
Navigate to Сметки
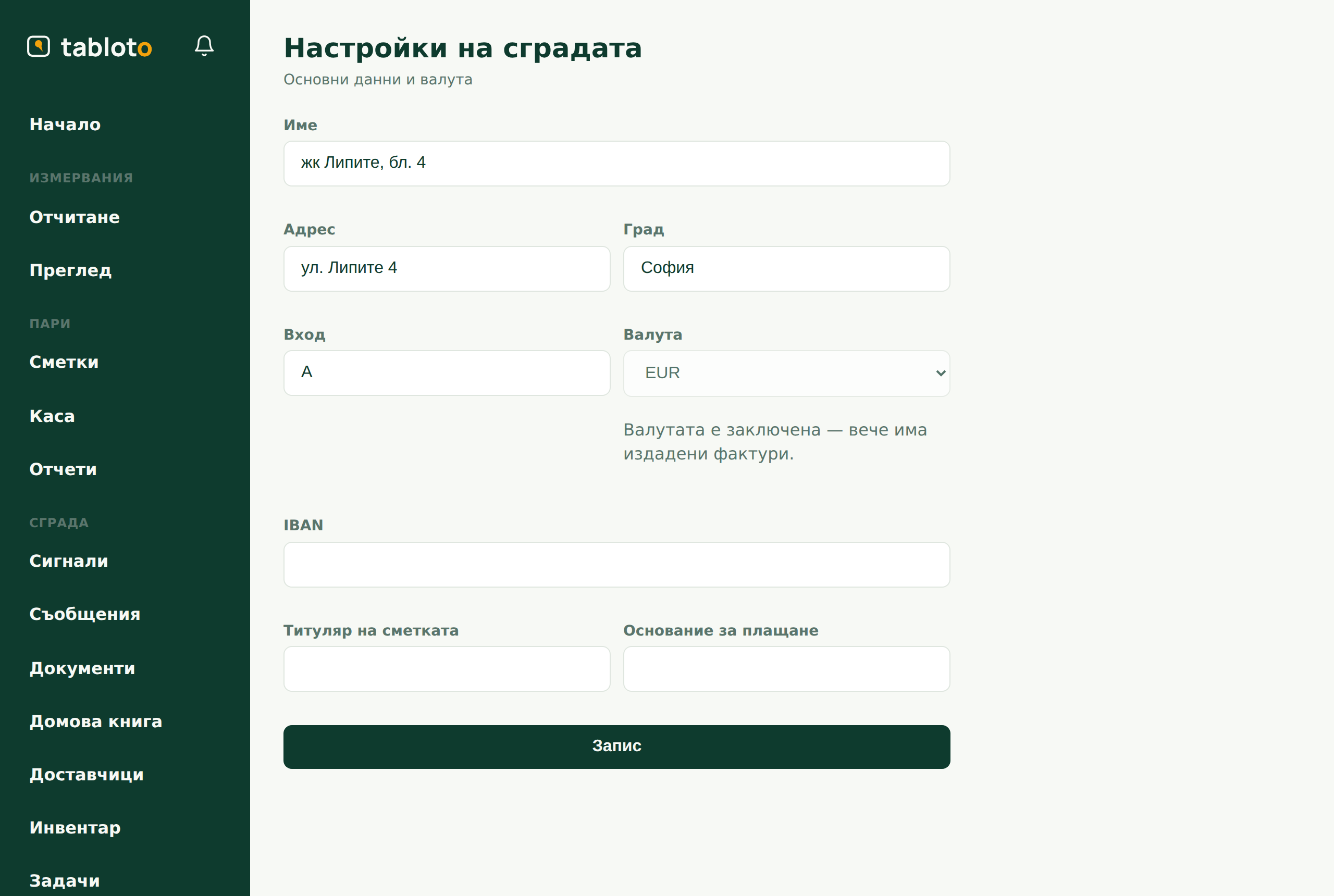tap(64, 362)
